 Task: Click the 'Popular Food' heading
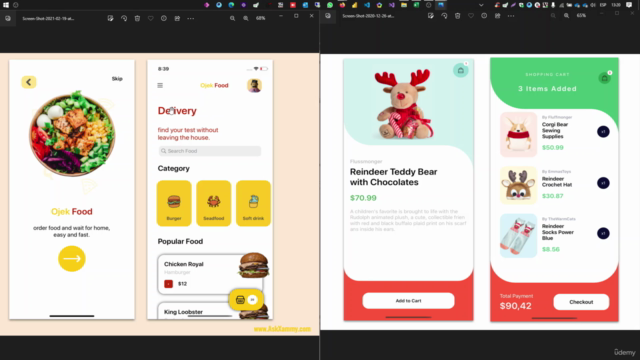coord(180,241)
